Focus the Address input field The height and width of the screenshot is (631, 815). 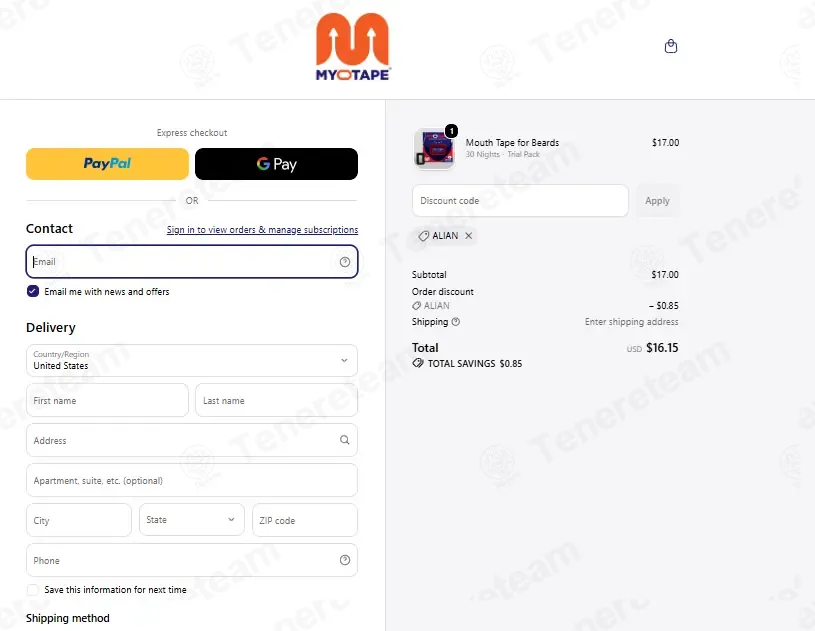192,440
